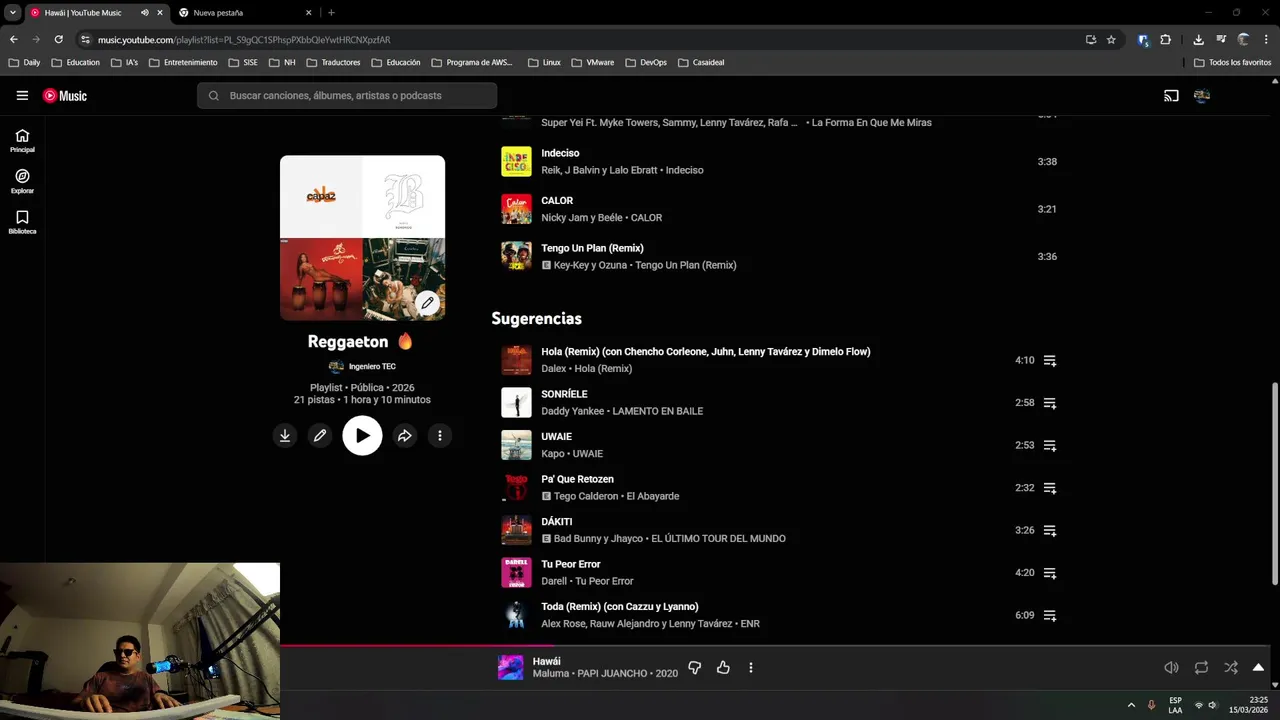This screenshot has height=720, width=1280.
Task: Open the Ingeniero TEC channel link
Action: pyautogui.click(x=372, y=366)
